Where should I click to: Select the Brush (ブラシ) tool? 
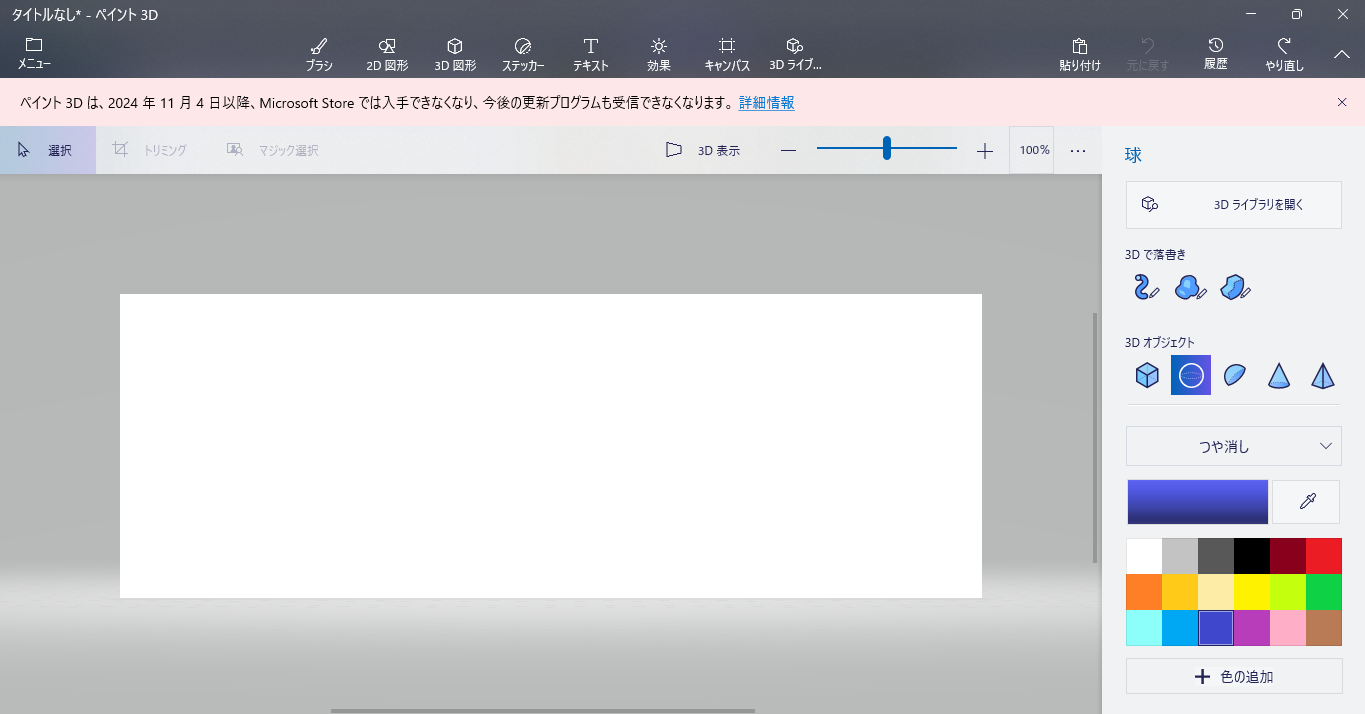[318, 54]
